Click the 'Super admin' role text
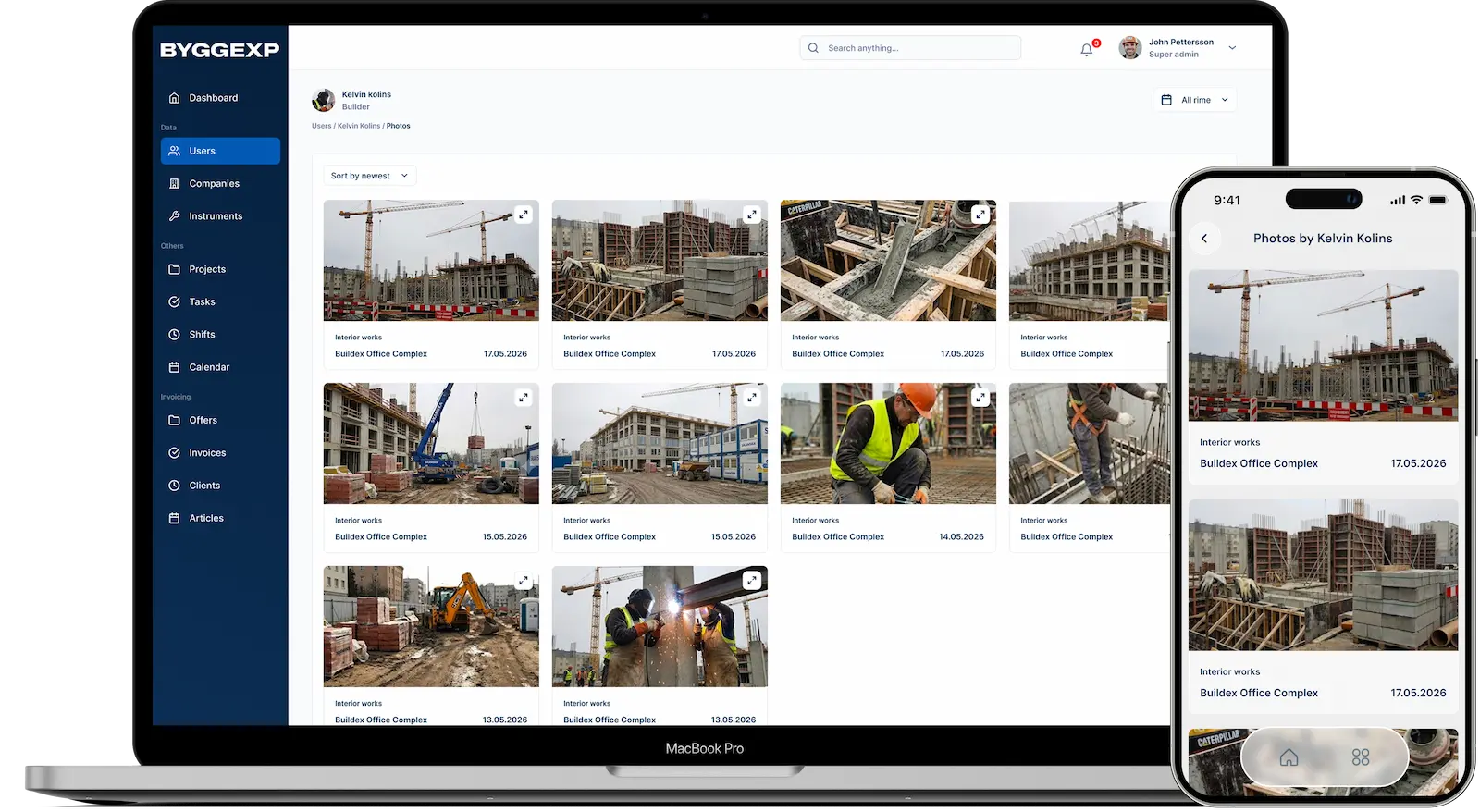Image resolution: width=1480 pixels, height=812 pixels. point(1173,55)
